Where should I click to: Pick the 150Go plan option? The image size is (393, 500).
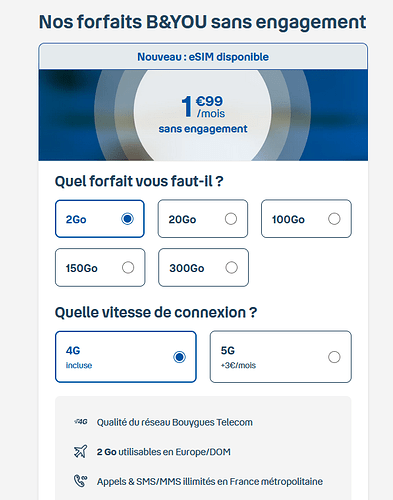(100, 267)
